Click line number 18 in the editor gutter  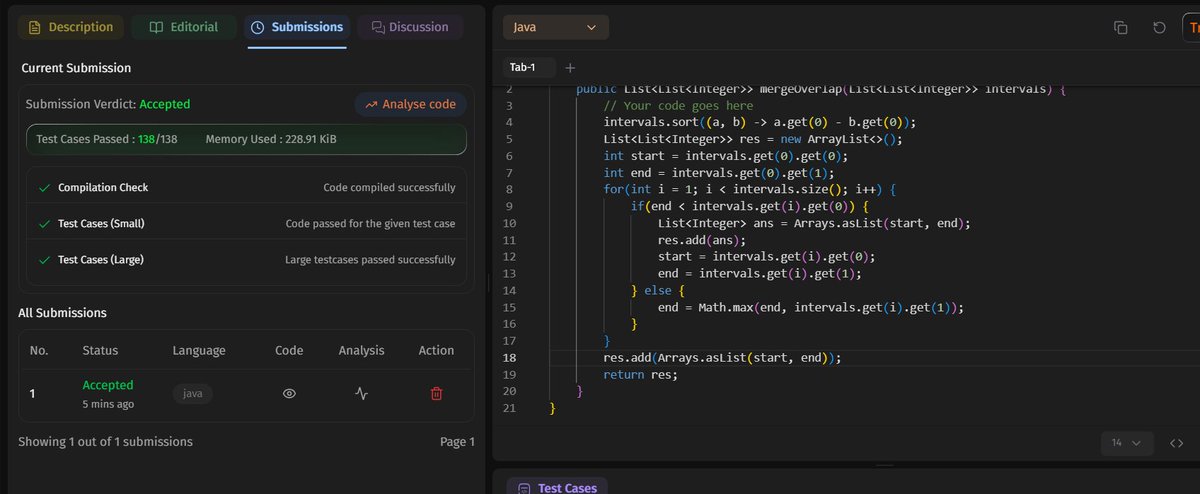[x=509, y=357]
